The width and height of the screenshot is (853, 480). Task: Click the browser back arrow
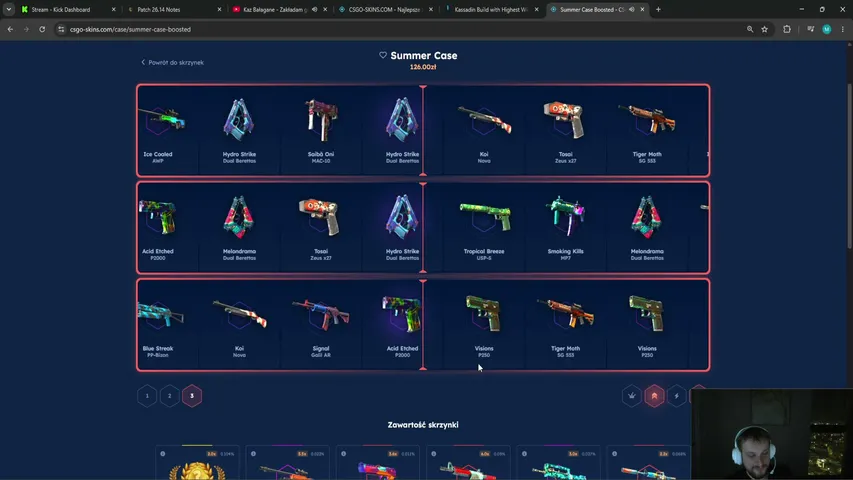(x=10, y=29)
